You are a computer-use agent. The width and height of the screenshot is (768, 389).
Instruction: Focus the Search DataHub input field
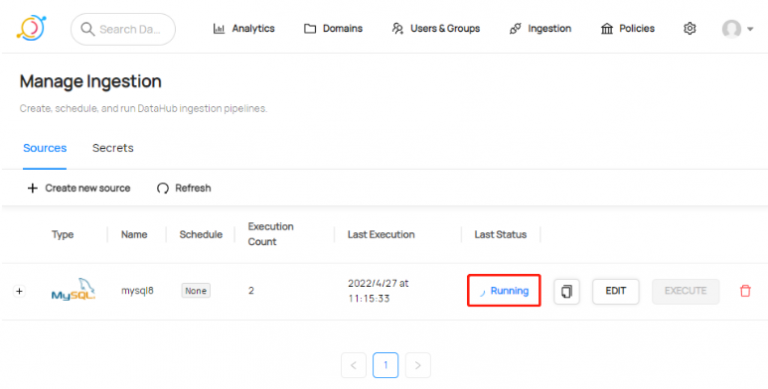pos(123,29)
